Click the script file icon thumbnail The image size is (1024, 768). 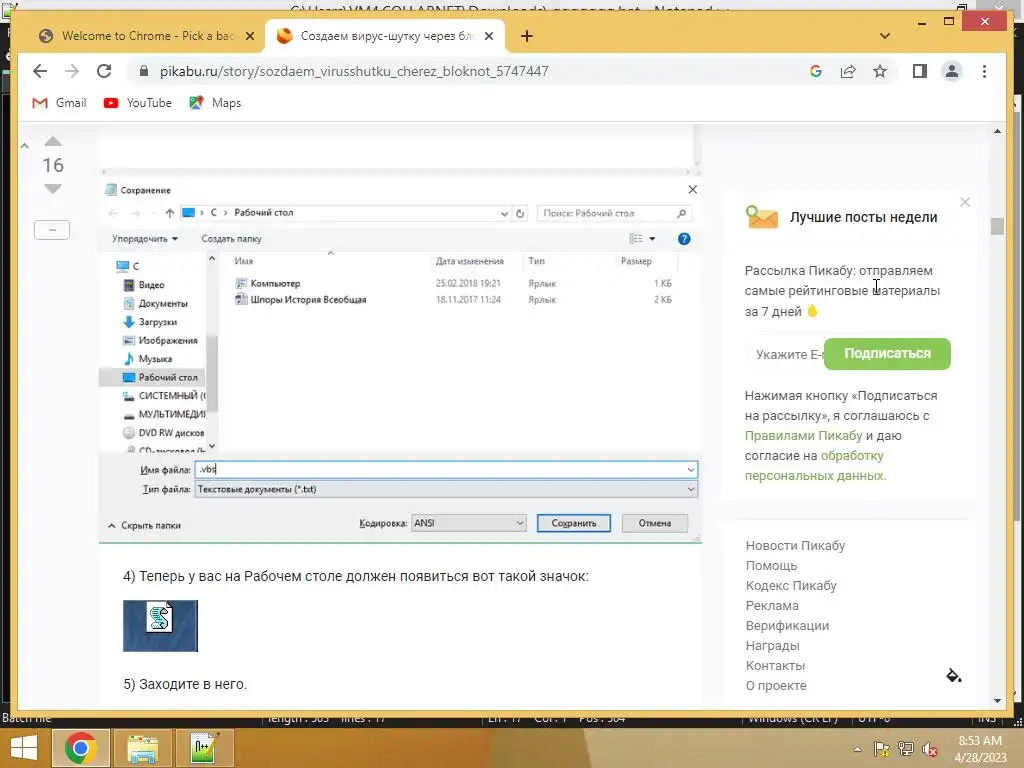point(160,626)
